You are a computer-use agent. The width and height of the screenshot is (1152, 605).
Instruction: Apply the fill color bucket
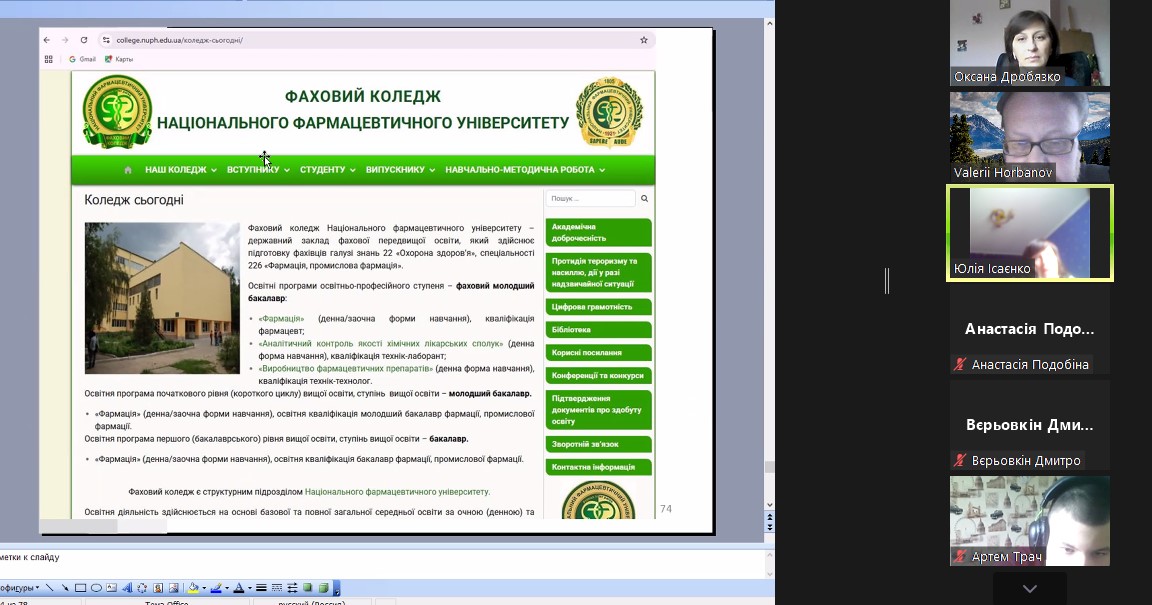[193, 588]
